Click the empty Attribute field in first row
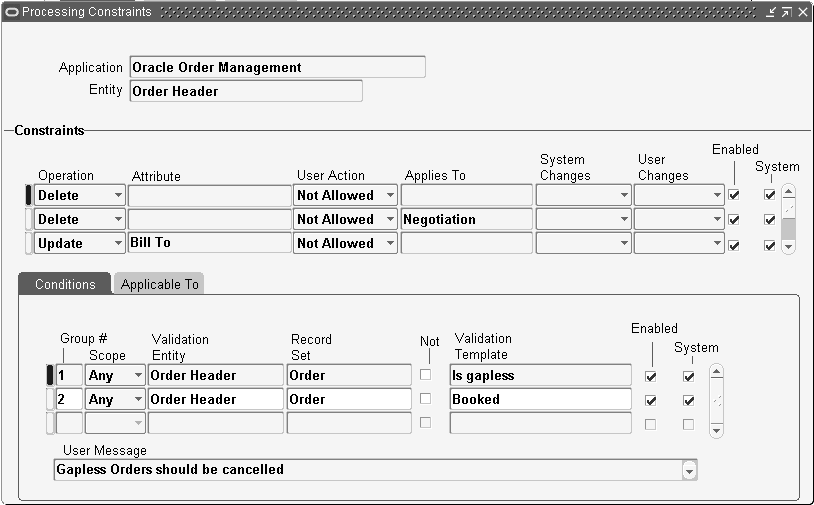 coord(210,195)
